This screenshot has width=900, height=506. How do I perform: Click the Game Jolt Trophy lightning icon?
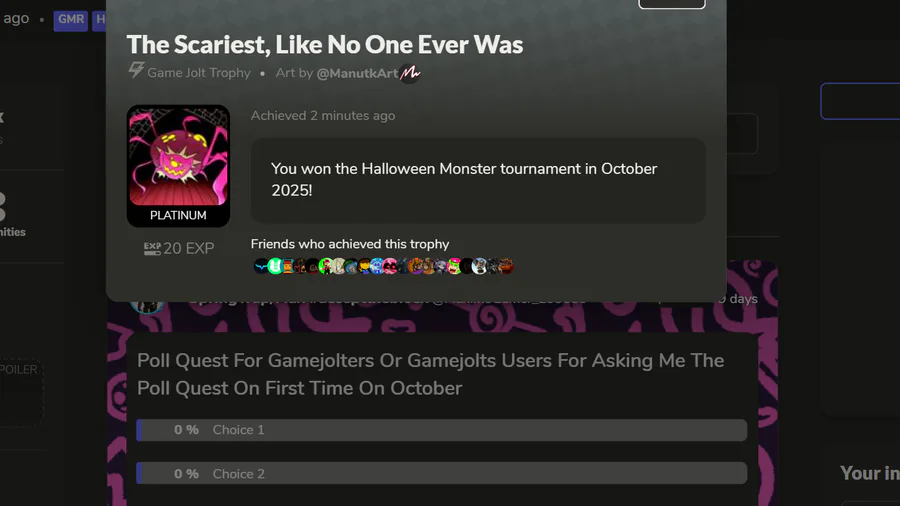click(136, 71)
